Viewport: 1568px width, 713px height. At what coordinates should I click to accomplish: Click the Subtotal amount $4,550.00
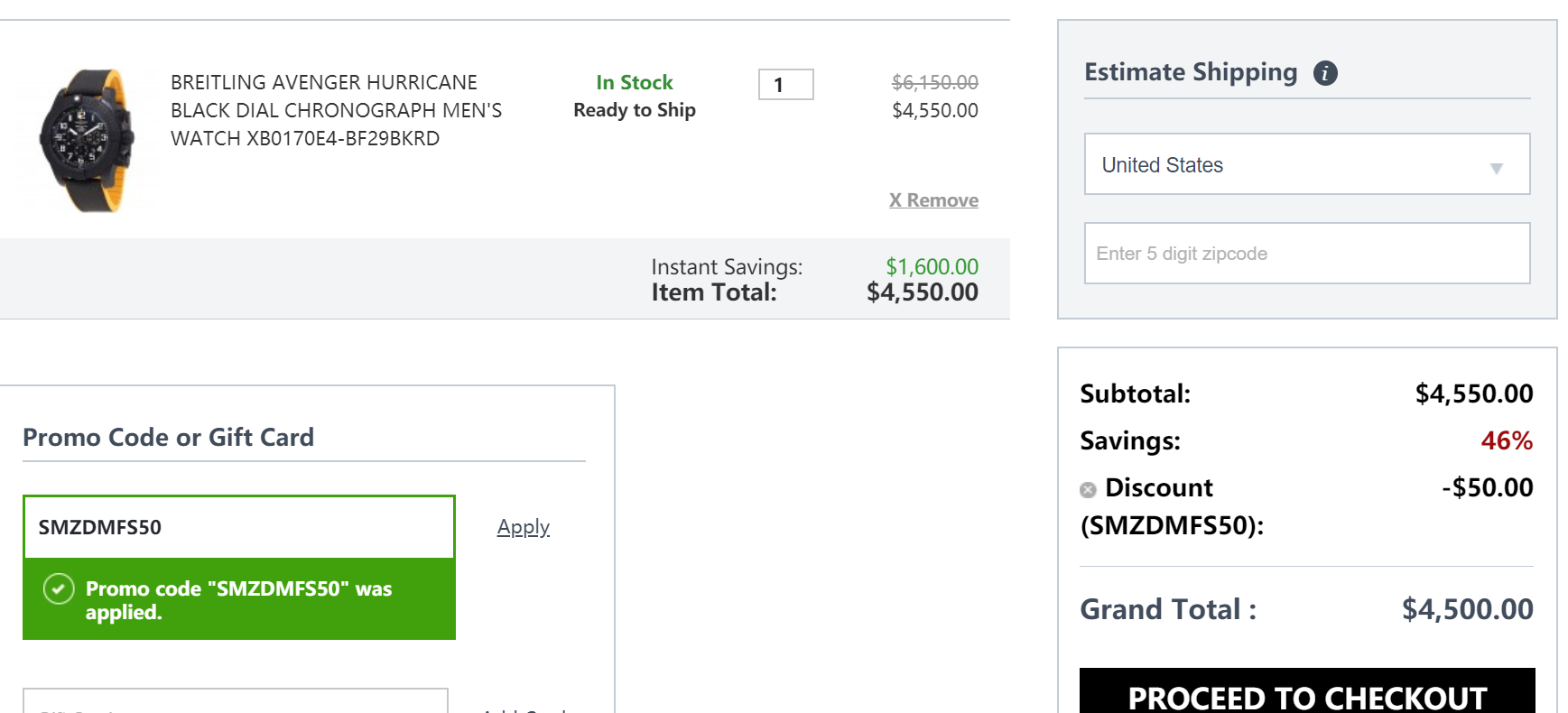[1474, 394]
